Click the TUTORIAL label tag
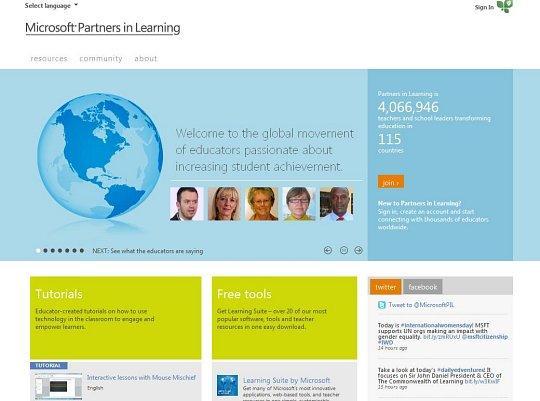 pos(49,366)
